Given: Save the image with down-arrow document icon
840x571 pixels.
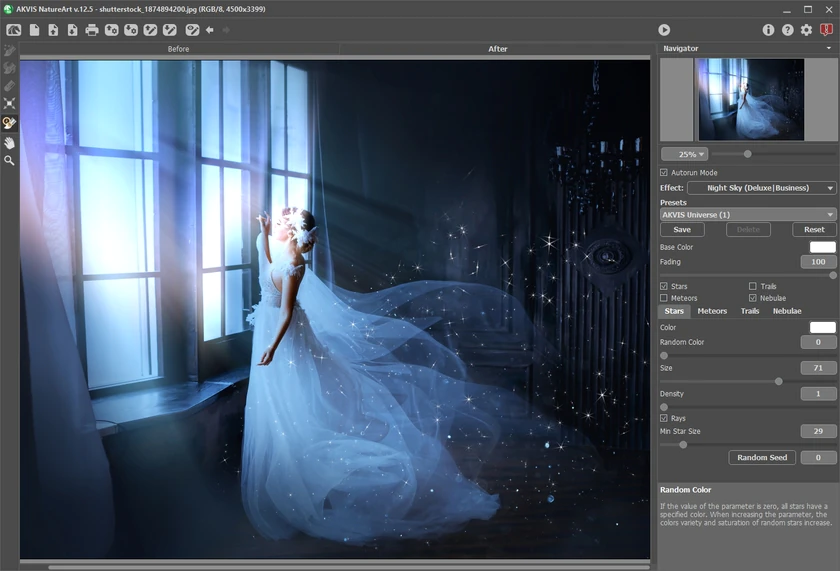Looking at the screenshot, I should click(72, 30).
